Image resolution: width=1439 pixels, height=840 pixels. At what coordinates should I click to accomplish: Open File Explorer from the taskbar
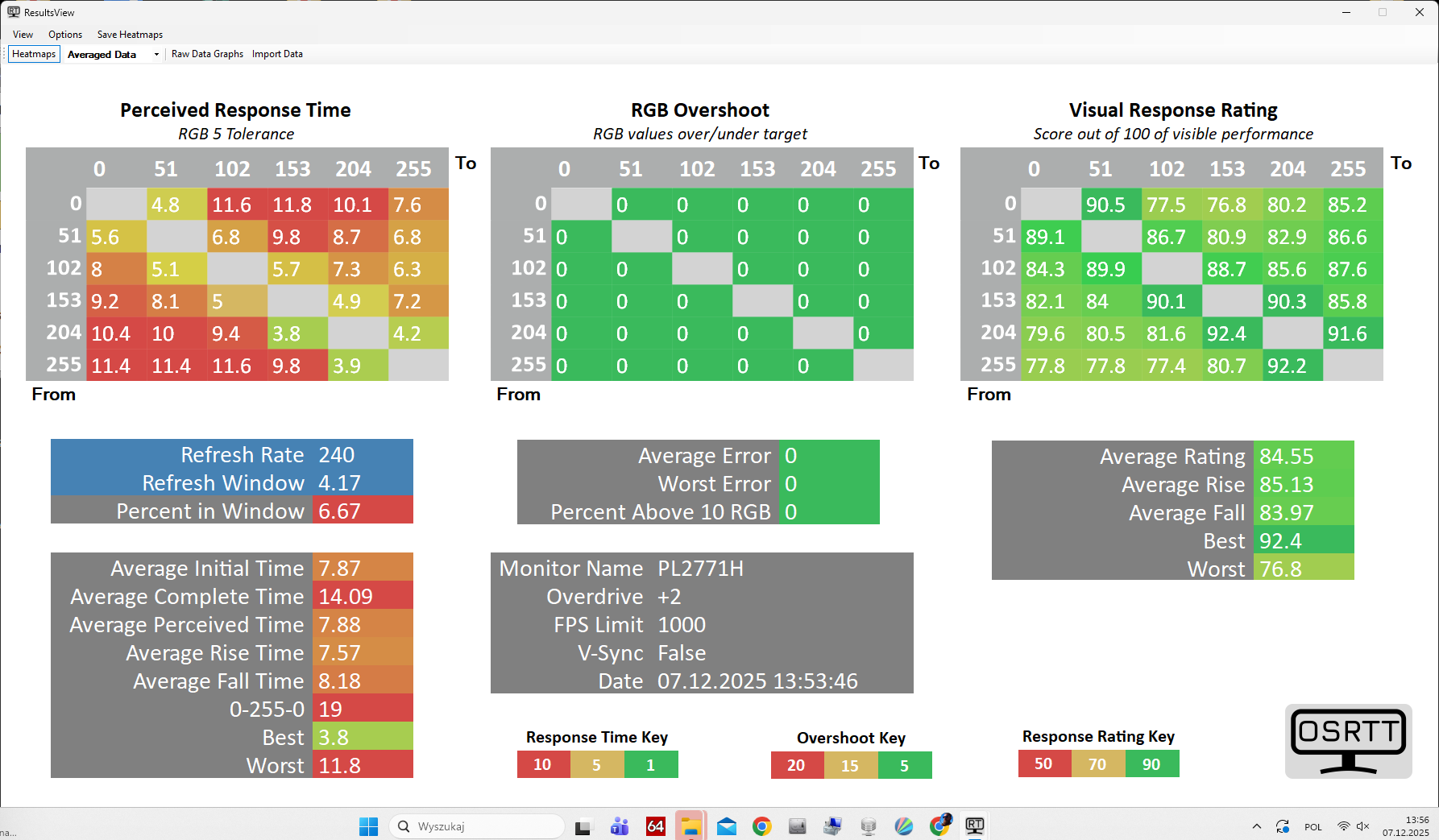click(690, 826)
